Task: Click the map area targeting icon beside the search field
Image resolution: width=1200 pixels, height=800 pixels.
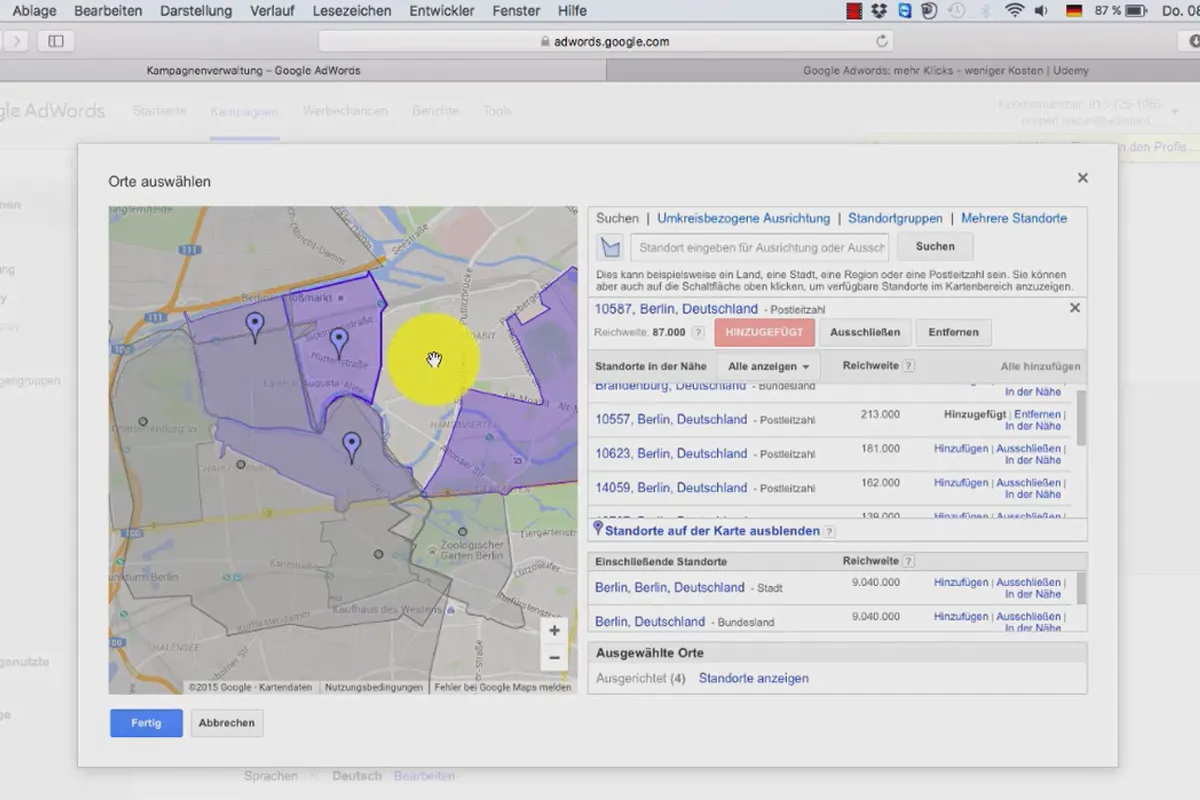Action: (610, 247)
